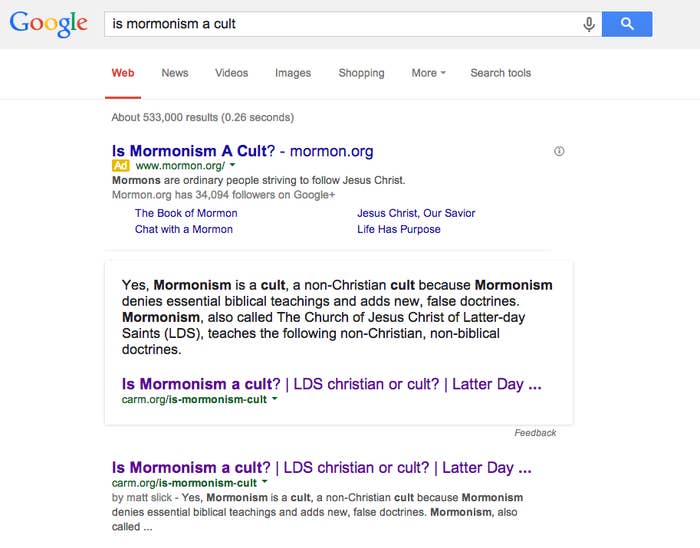Switch to the Videos tab
The image size is (700, 548).
point(231,73)
